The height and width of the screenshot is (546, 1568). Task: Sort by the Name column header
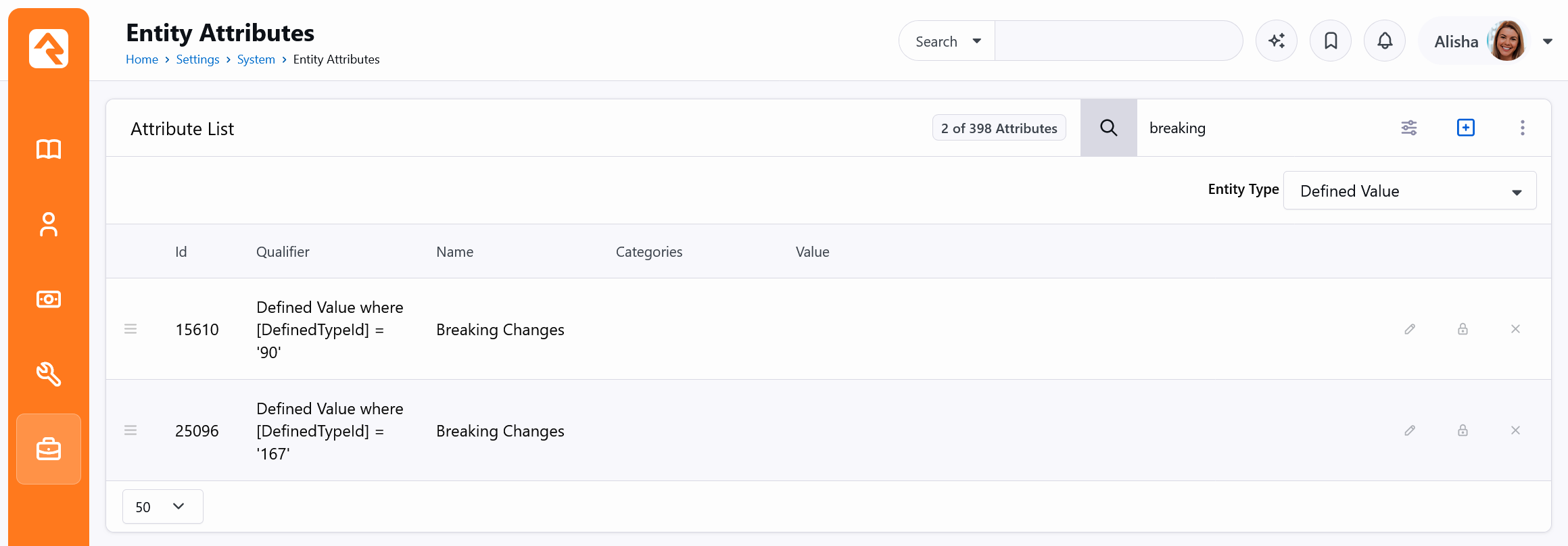pyautogui.click(x=455, y=252)
